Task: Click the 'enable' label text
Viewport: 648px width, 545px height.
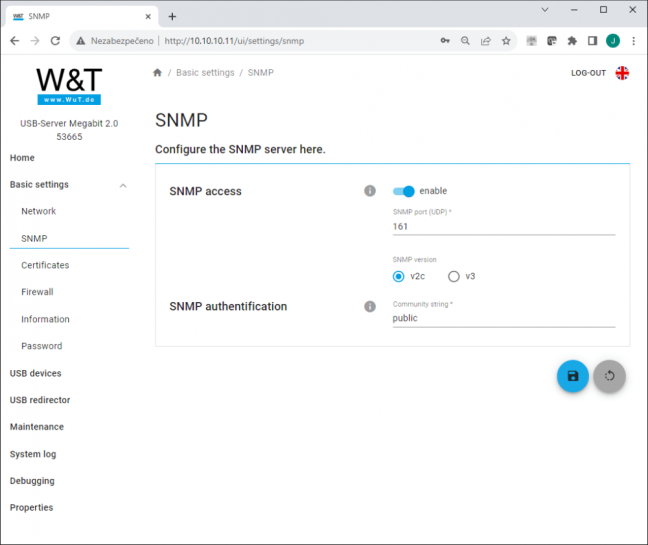Action: [433, 191]
